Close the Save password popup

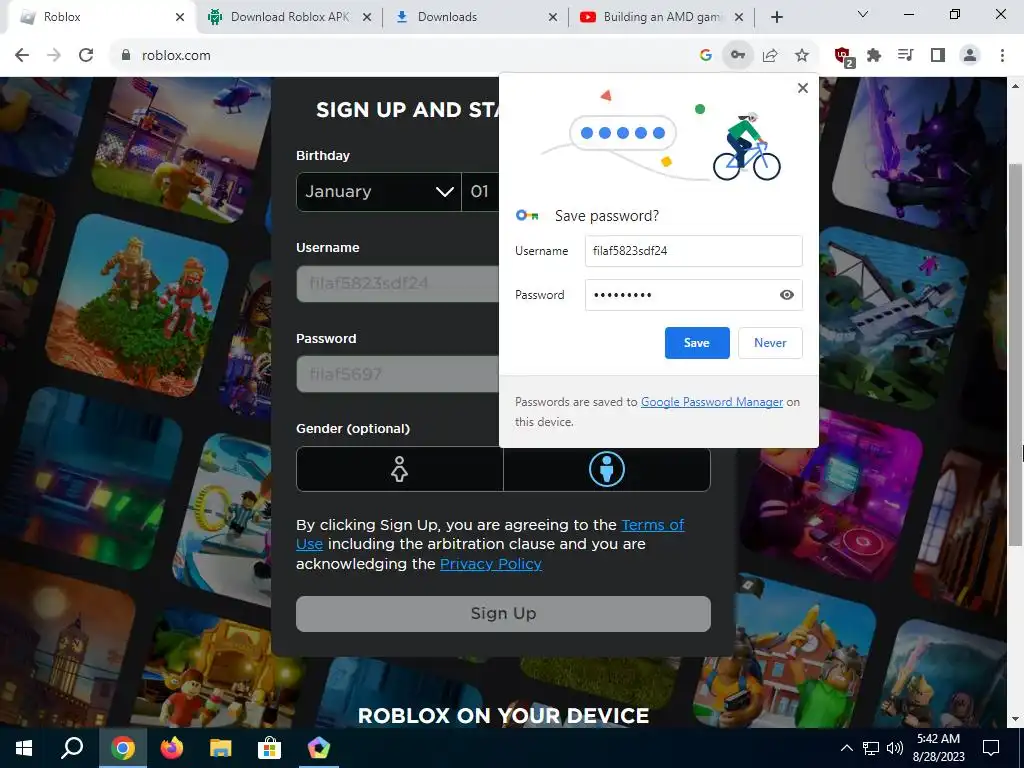click(x=803, y=88)
